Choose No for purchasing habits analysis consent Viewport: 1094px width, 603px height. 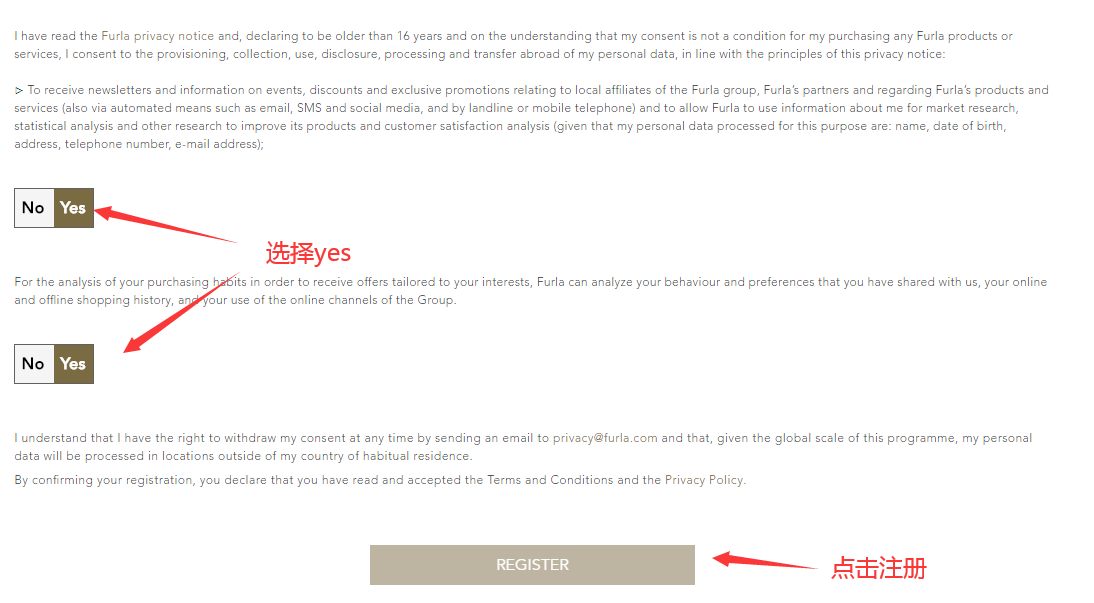point(33,364)
